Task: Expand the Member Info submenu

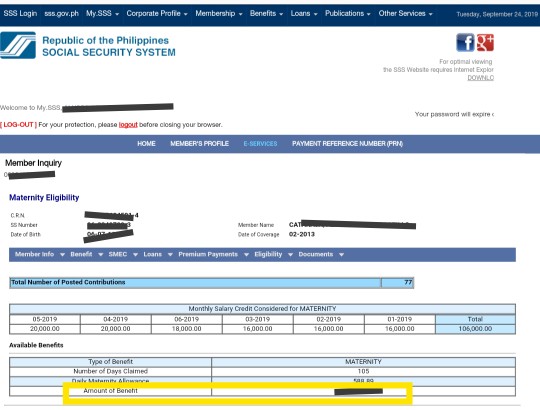Action: pos(40,254)
